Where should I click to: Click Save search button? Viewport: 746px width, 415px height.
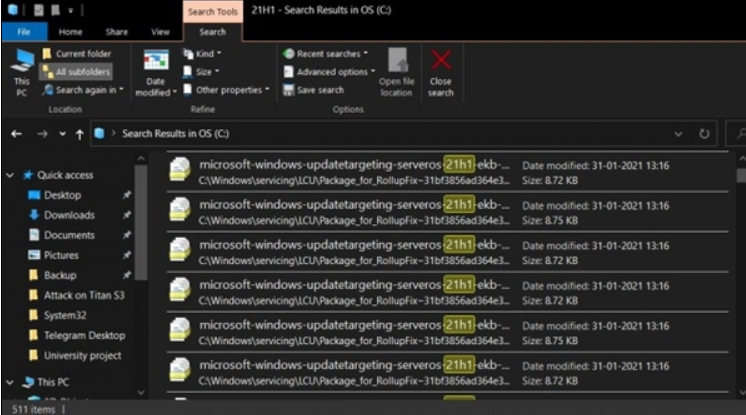(314, 90)
